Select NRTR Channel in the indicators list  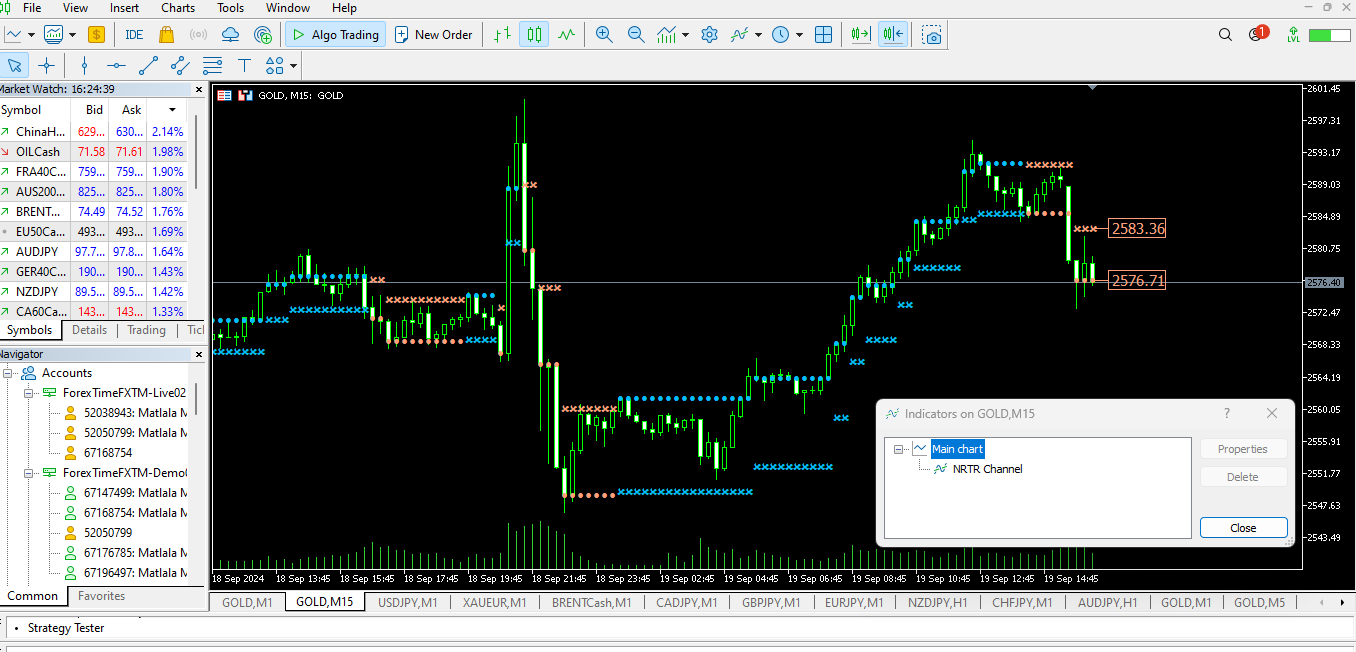tap(987, 469)
